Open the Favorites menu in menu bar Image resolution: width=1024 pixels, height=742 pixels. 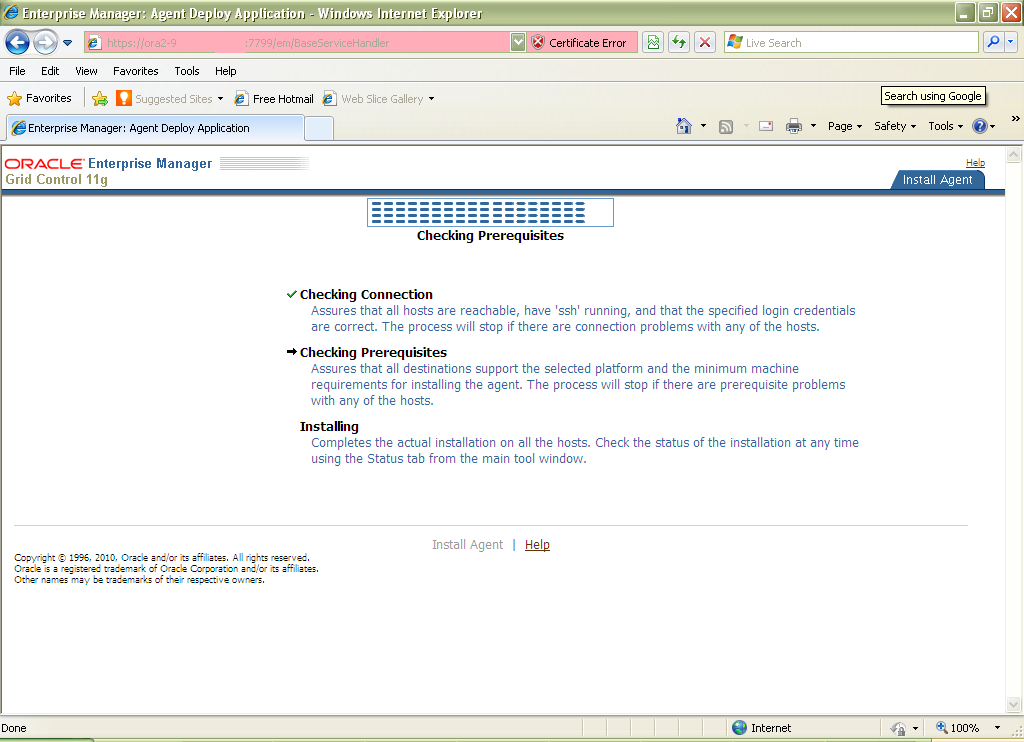click(136, 71)
